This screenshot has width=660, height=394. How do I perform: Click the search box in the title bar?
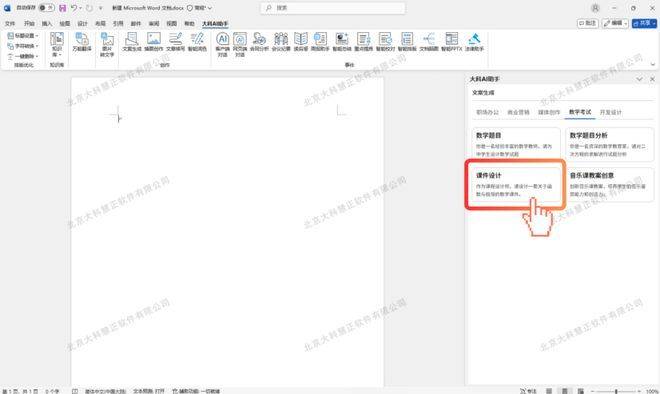[x=333, y=8]
